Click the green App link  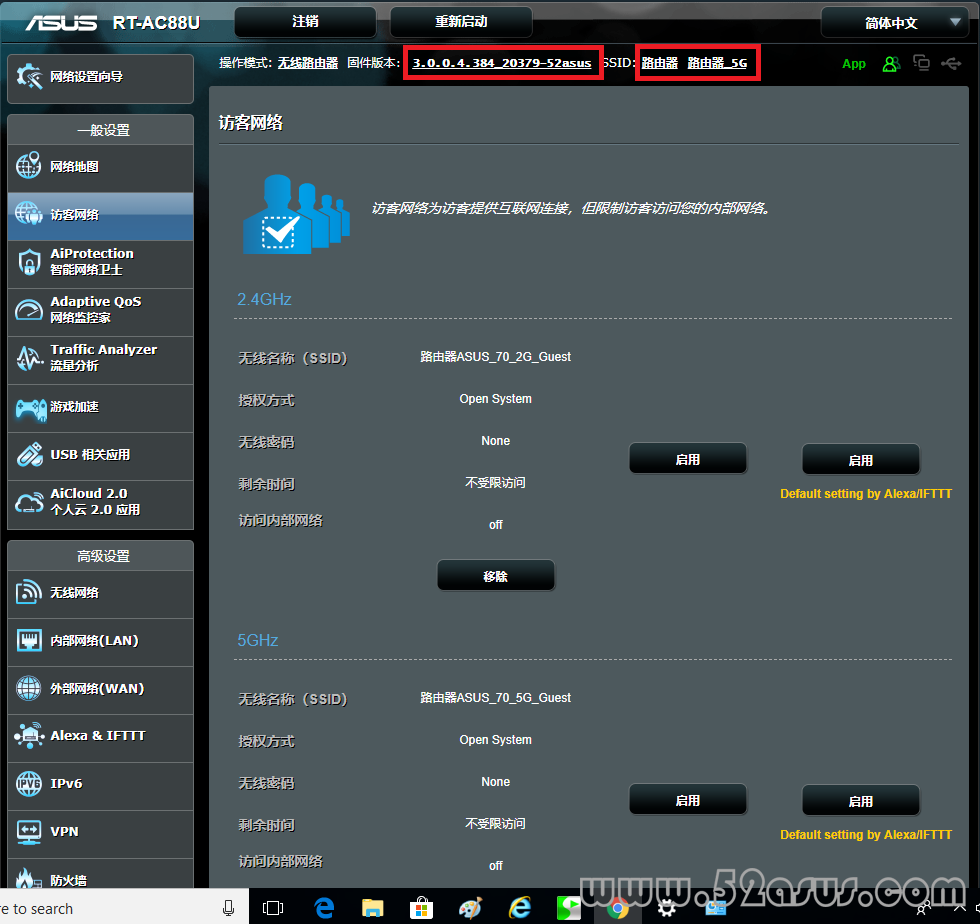click(854, 64)
